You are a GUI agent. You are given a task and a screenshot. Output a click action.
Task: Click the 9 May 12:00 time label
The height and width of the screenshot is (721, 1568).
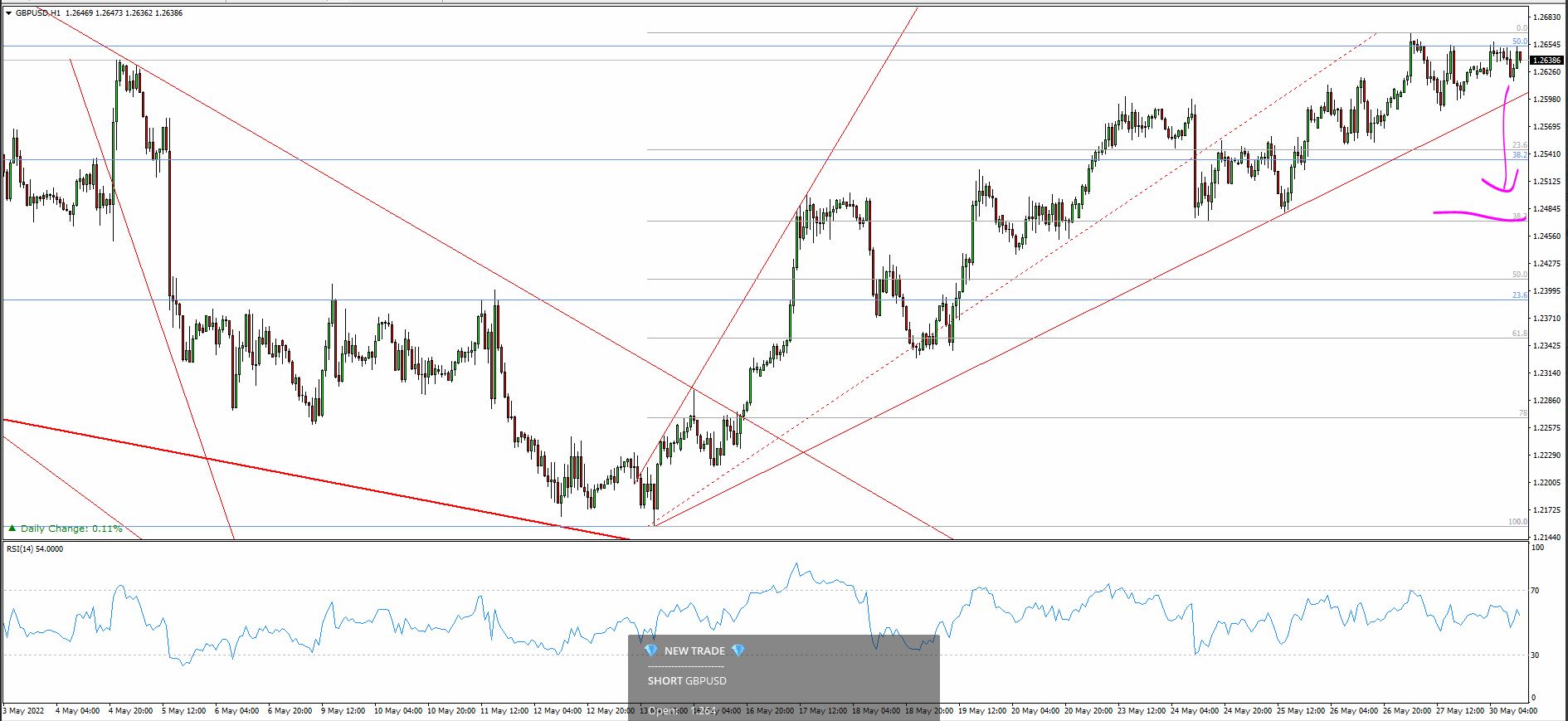click(342, 711)
